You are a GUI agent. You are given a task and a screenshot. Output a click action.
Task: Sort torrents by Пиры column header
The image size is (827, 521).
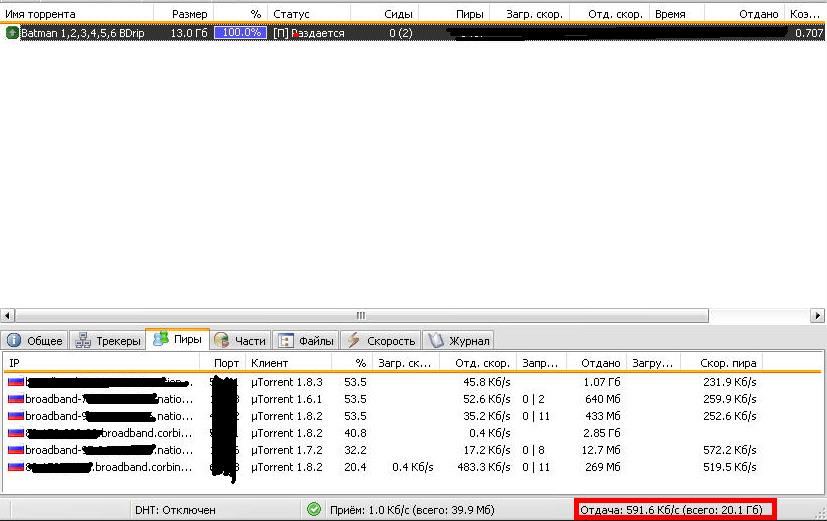454,14
